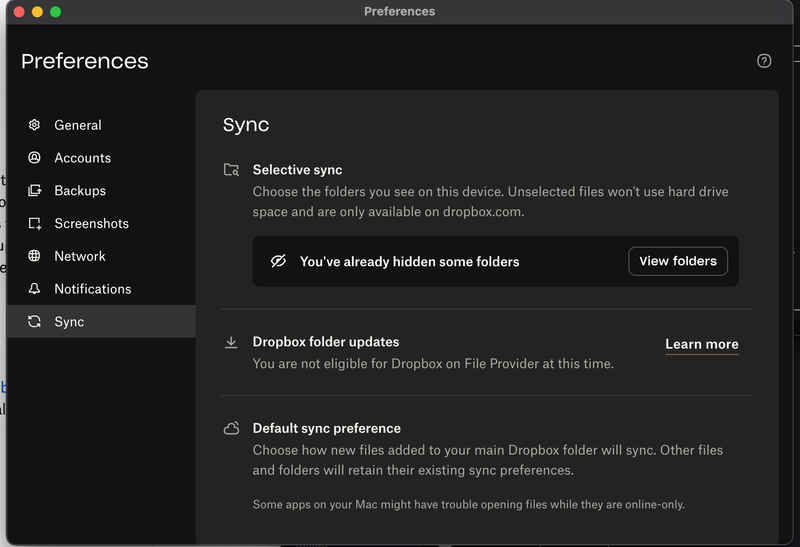800x547 pixels.
Task: Minimize the window using the yellow button
Action: tap(37, 12)
